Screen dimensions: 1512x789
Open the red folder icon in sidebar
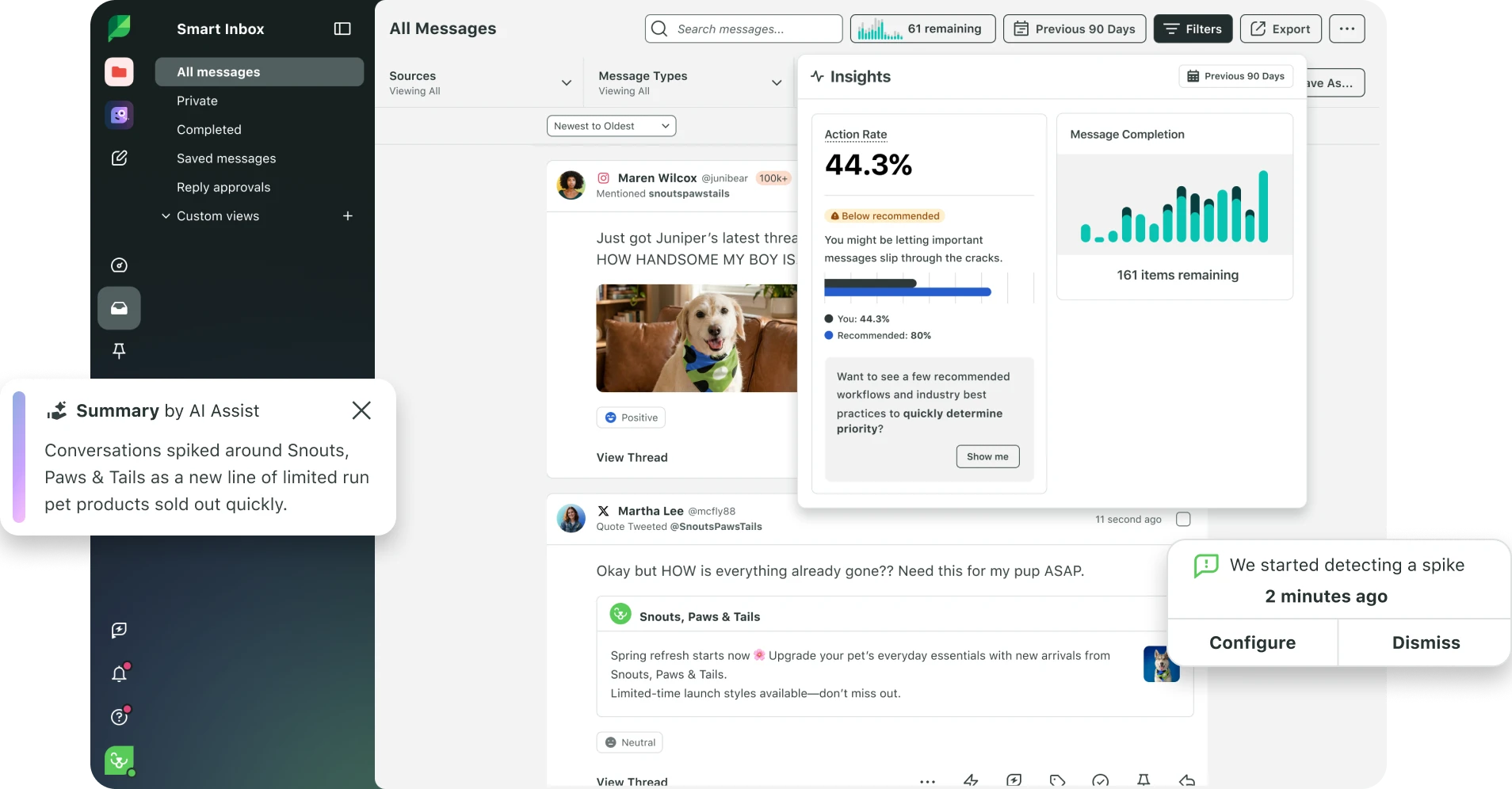click(119, 72)
